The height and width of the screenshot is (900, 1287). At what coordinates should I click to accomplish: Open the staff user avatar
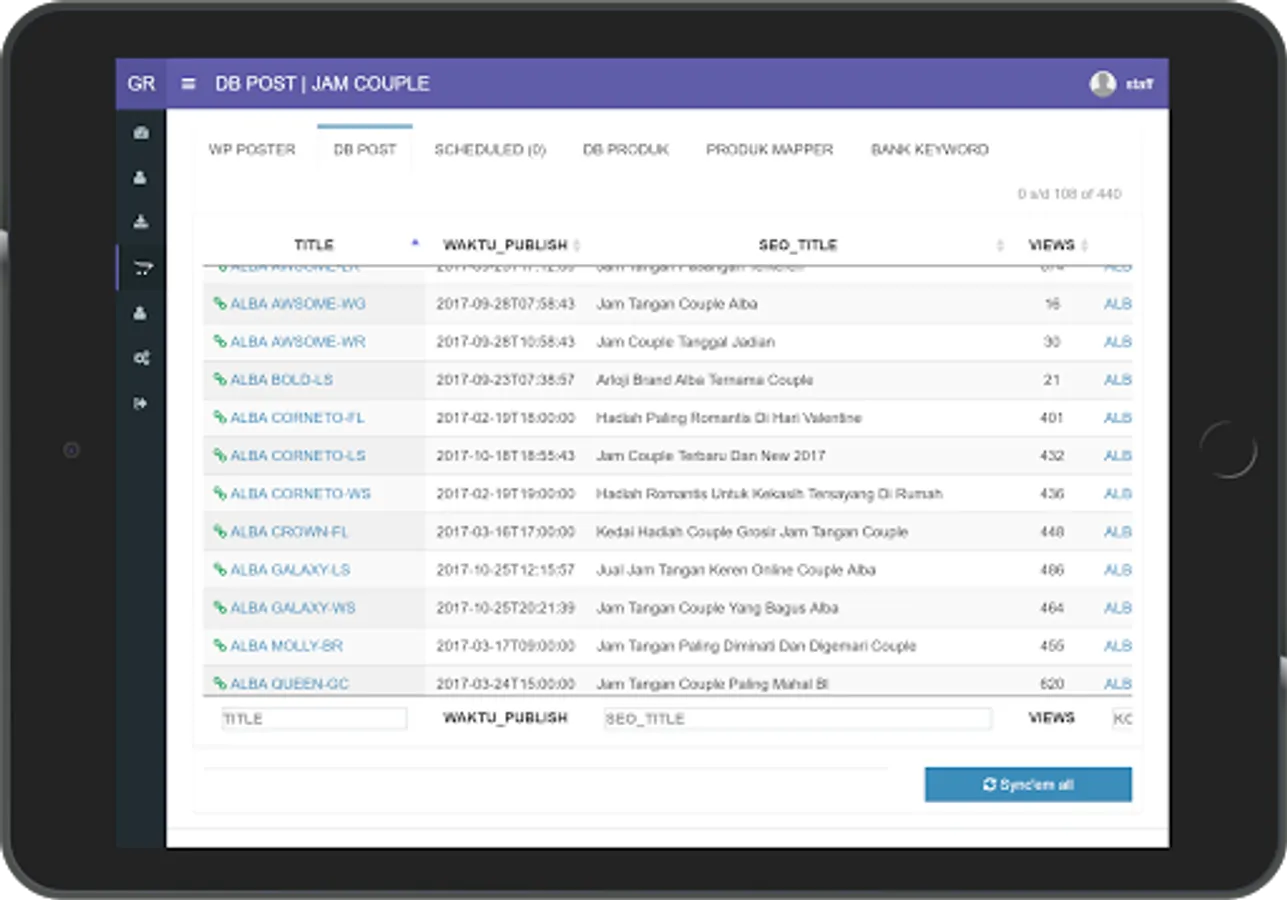point(1103,84)
